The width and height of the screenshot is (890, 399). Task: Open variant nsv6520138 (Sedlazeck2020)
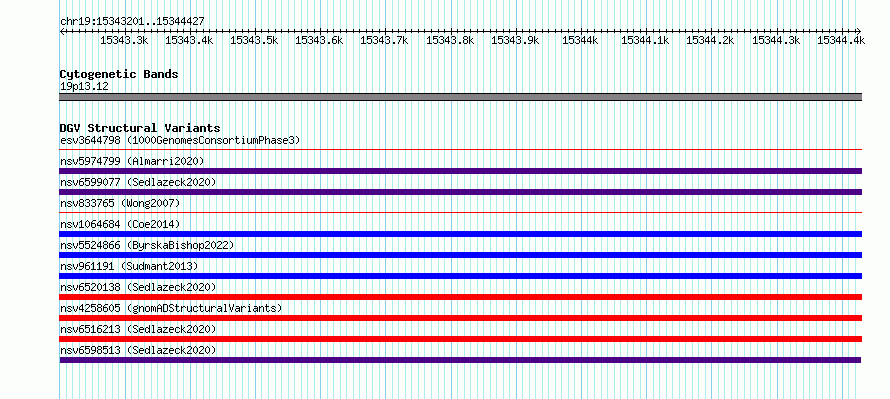coord(138,287)
